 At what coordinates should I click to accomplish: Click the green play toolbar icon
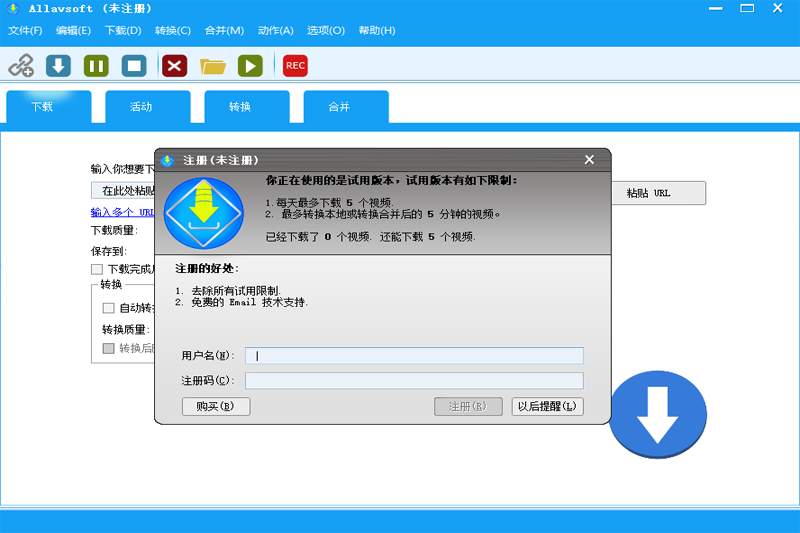click(x=250, y=66)
